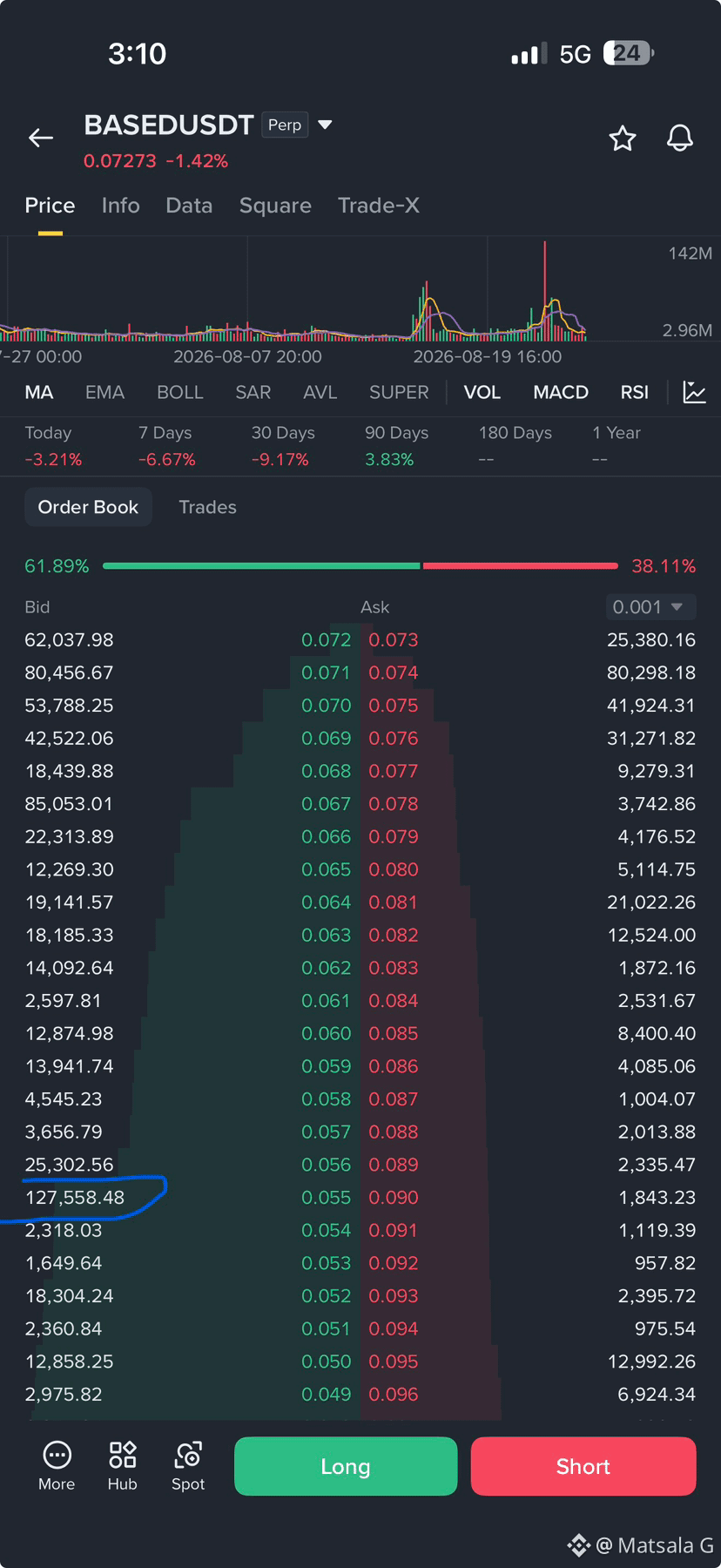The image size is (721, 1568).
Task: Toggle the EMA indicator
Action: tap(104, 392)
